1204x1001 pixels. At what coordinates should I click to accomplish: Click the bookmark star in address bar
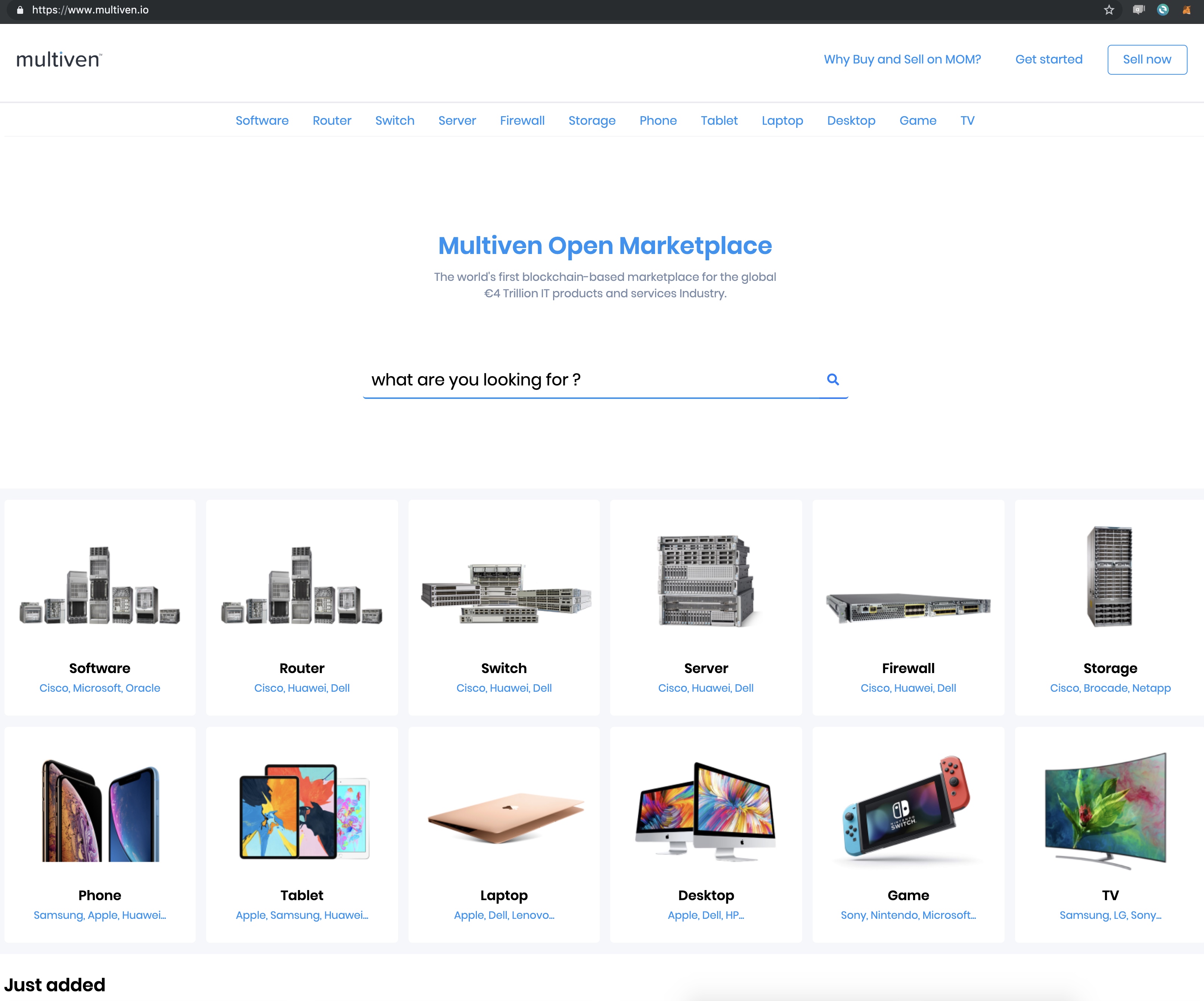point(1109,10)
